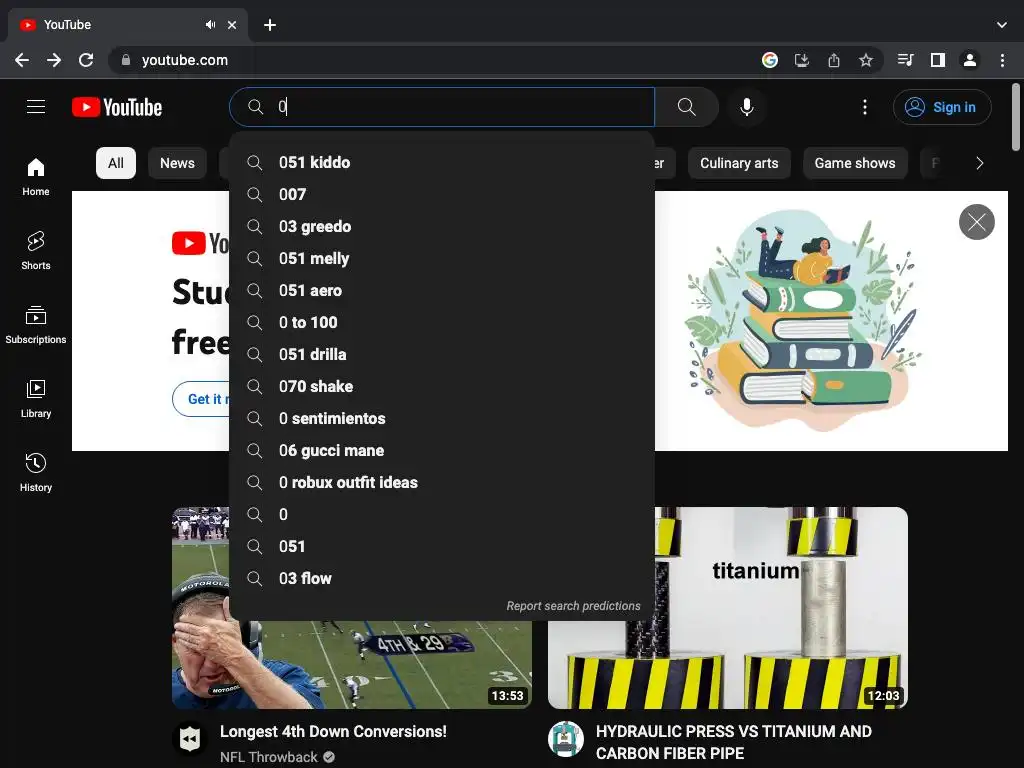Choose the '051 melly' suggestion

pos(442,259)
